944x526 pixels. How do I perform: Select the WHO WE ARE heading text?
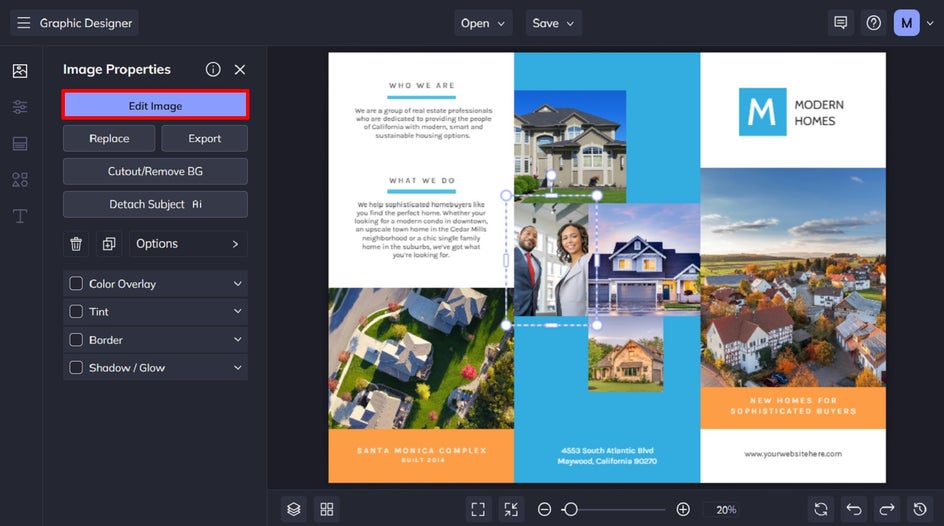(421, 85)
